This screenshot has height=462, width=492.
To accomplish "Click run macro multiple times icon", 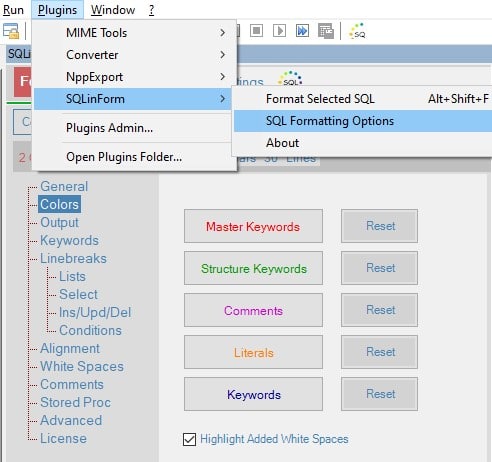I will point(302,31).
